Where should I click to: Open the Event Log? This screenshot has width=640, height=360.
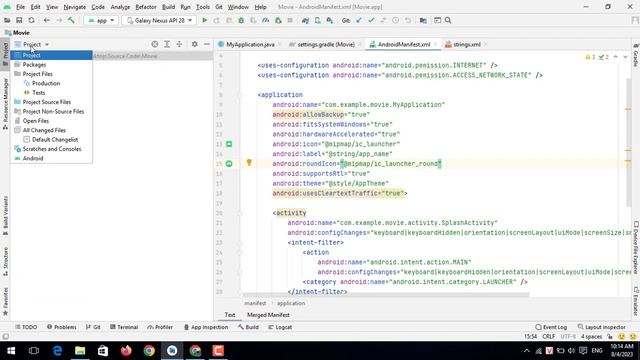551,327
